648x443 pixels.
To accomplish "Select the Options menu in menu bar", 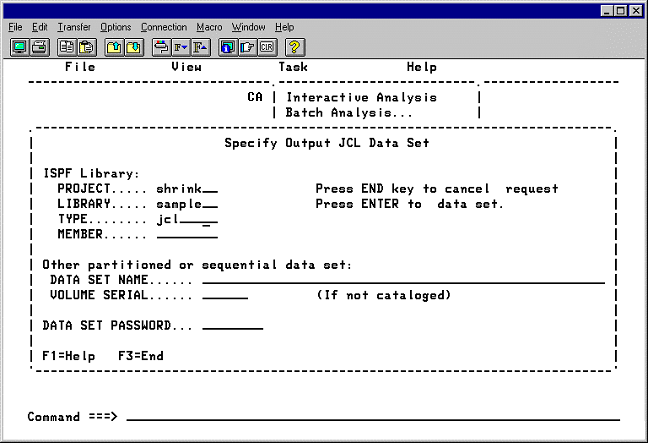I will [x=115, y=27].
